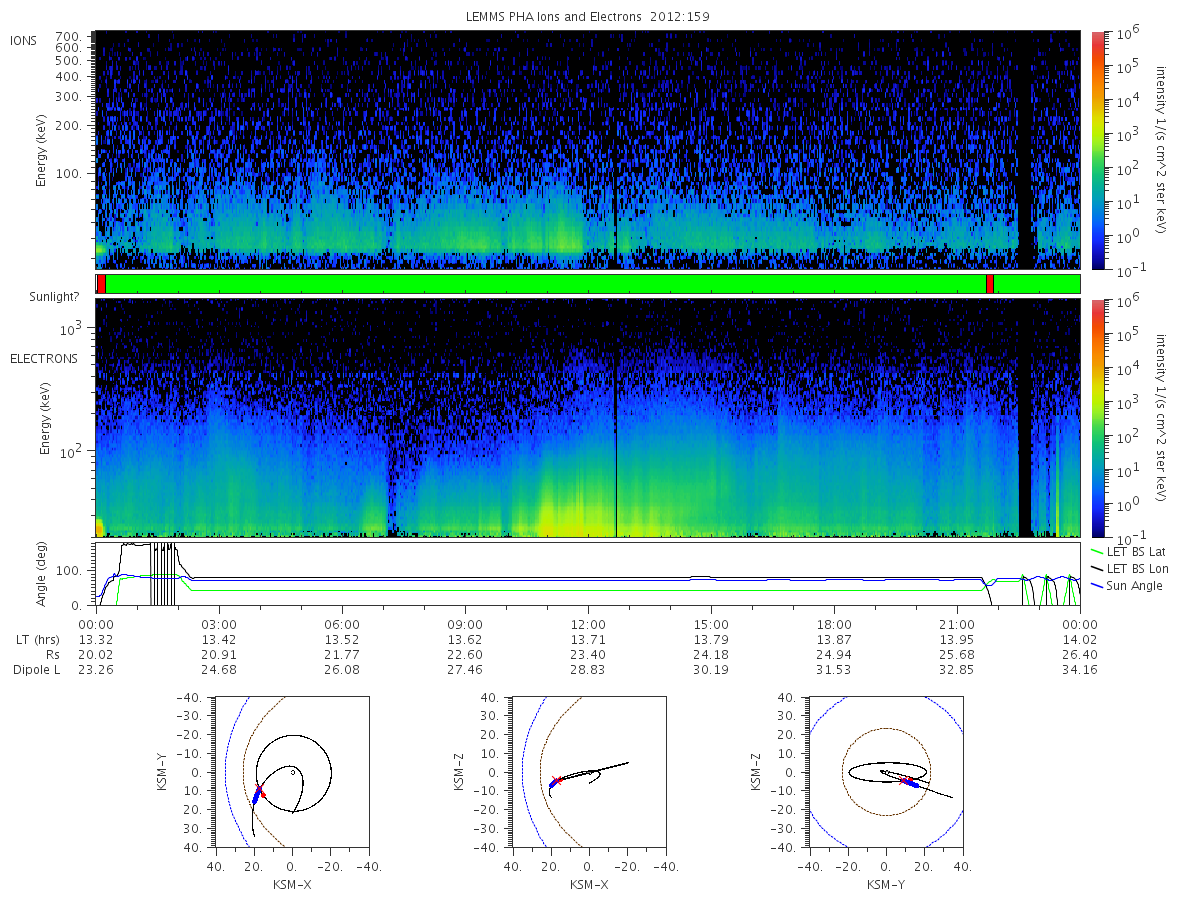Click the ion intensity color scale bar
This screenshot has height=900, width=1200.
[1097, 150]
